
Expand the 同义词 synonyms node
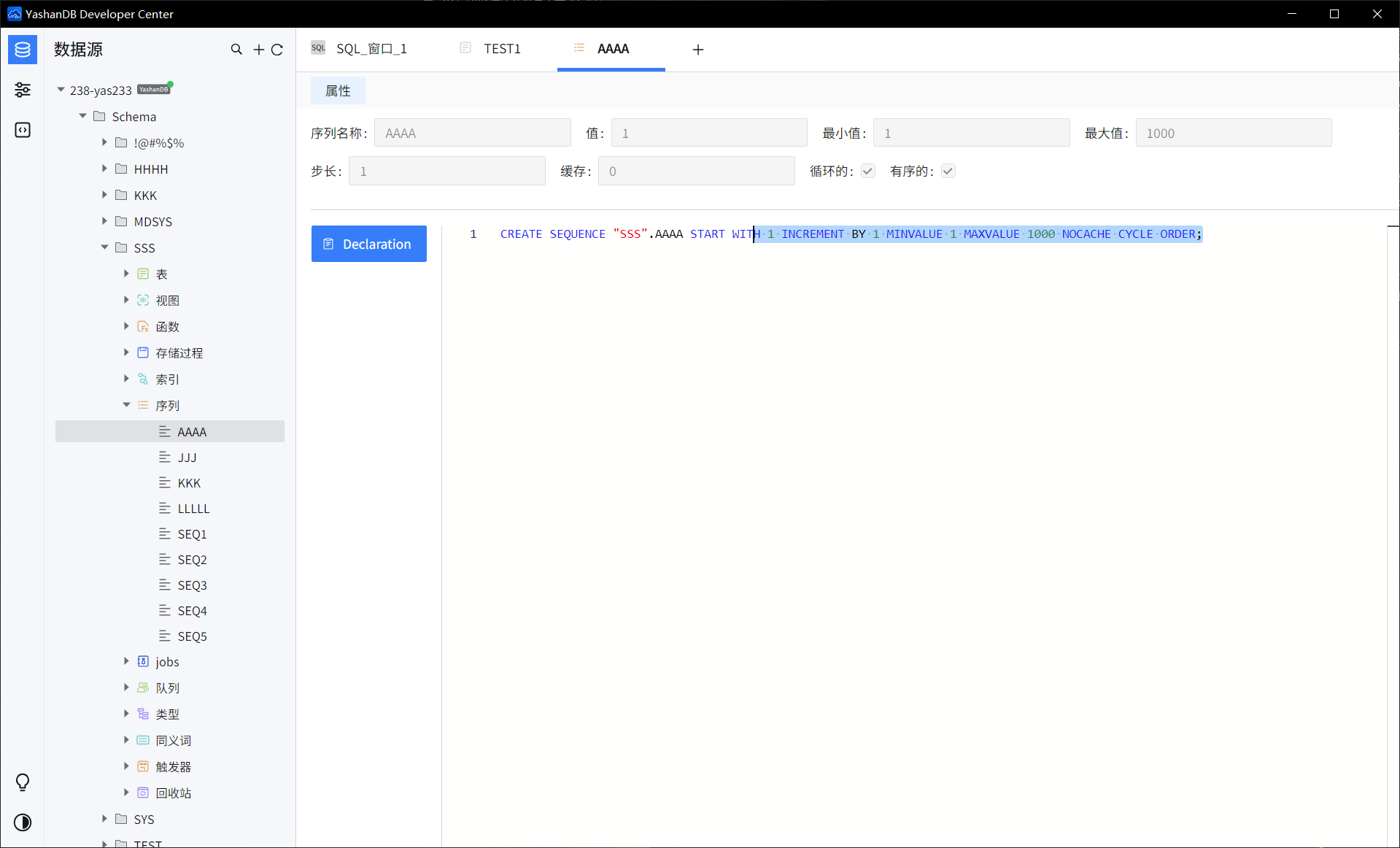pyautogui.click(x=126, y=740)
